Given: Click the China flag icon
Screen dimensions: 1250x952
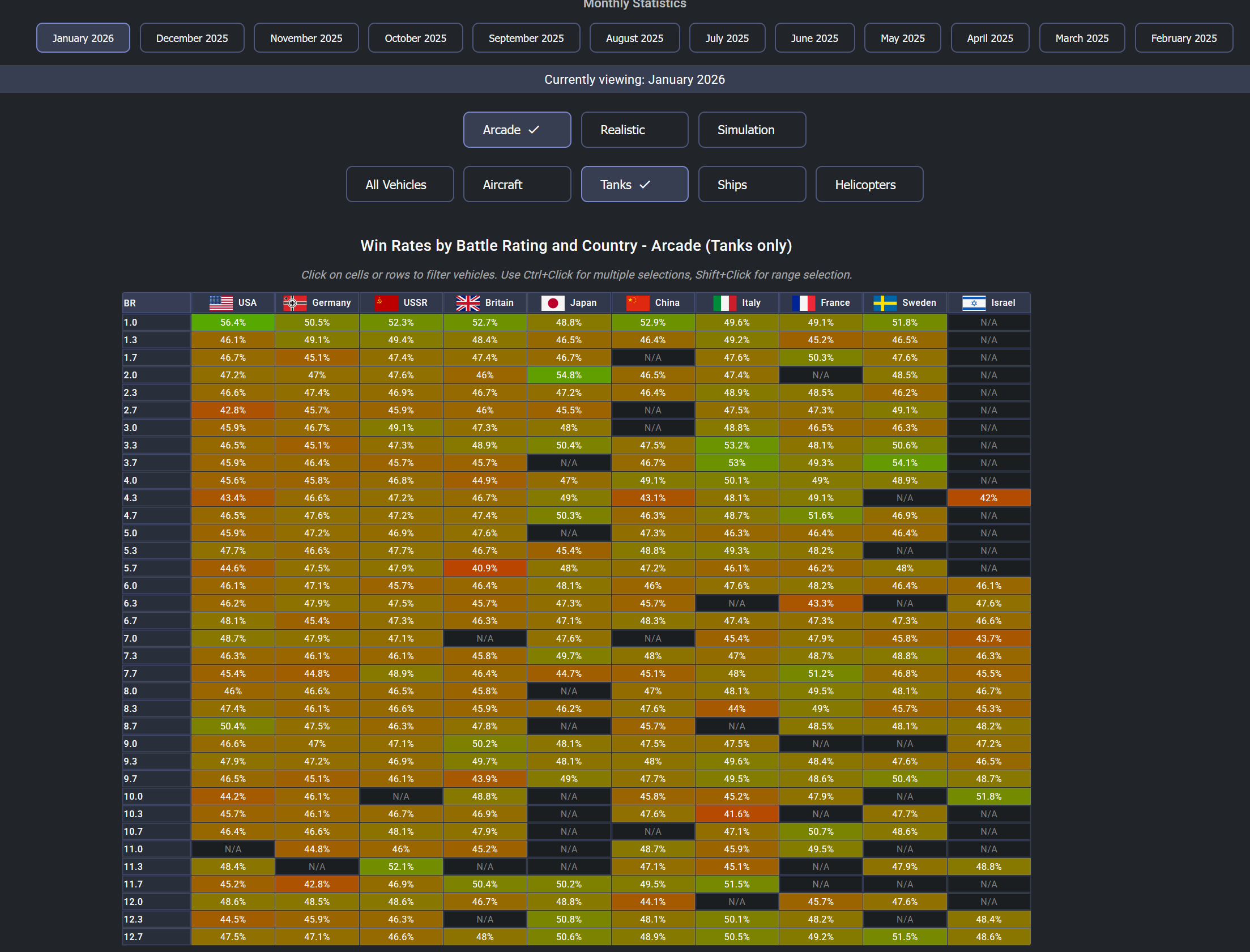Looking at the screenshot, I should click(x=638, y=303).
